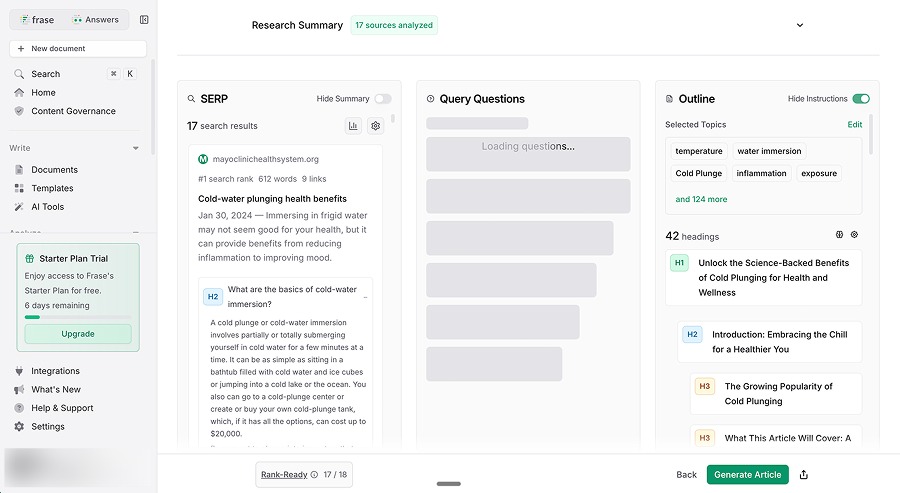Open the headings settings gear icon

click(854, 235)
